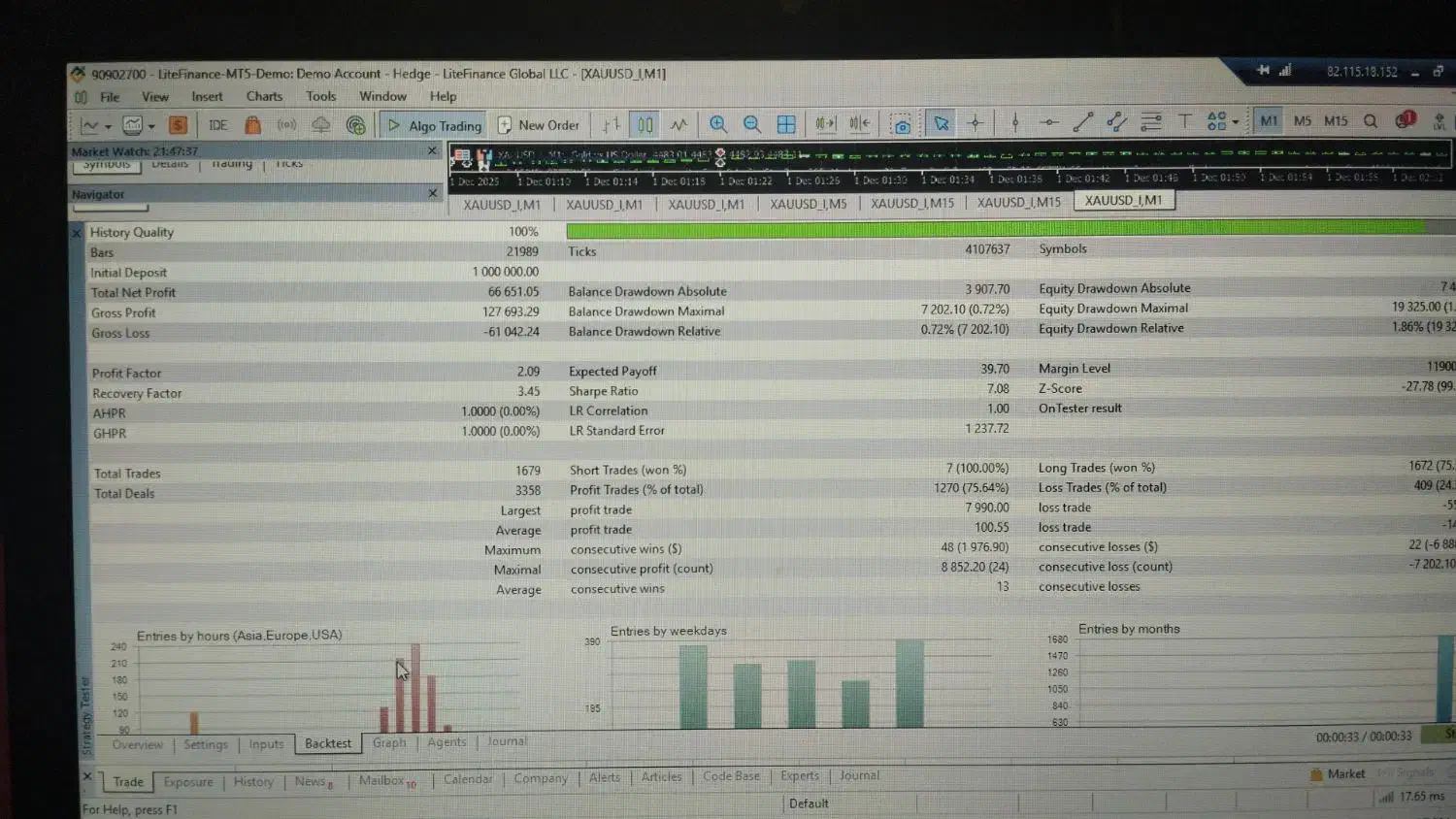Select the text label tool
The image size is (1456, 819).
coord(1184,121)
